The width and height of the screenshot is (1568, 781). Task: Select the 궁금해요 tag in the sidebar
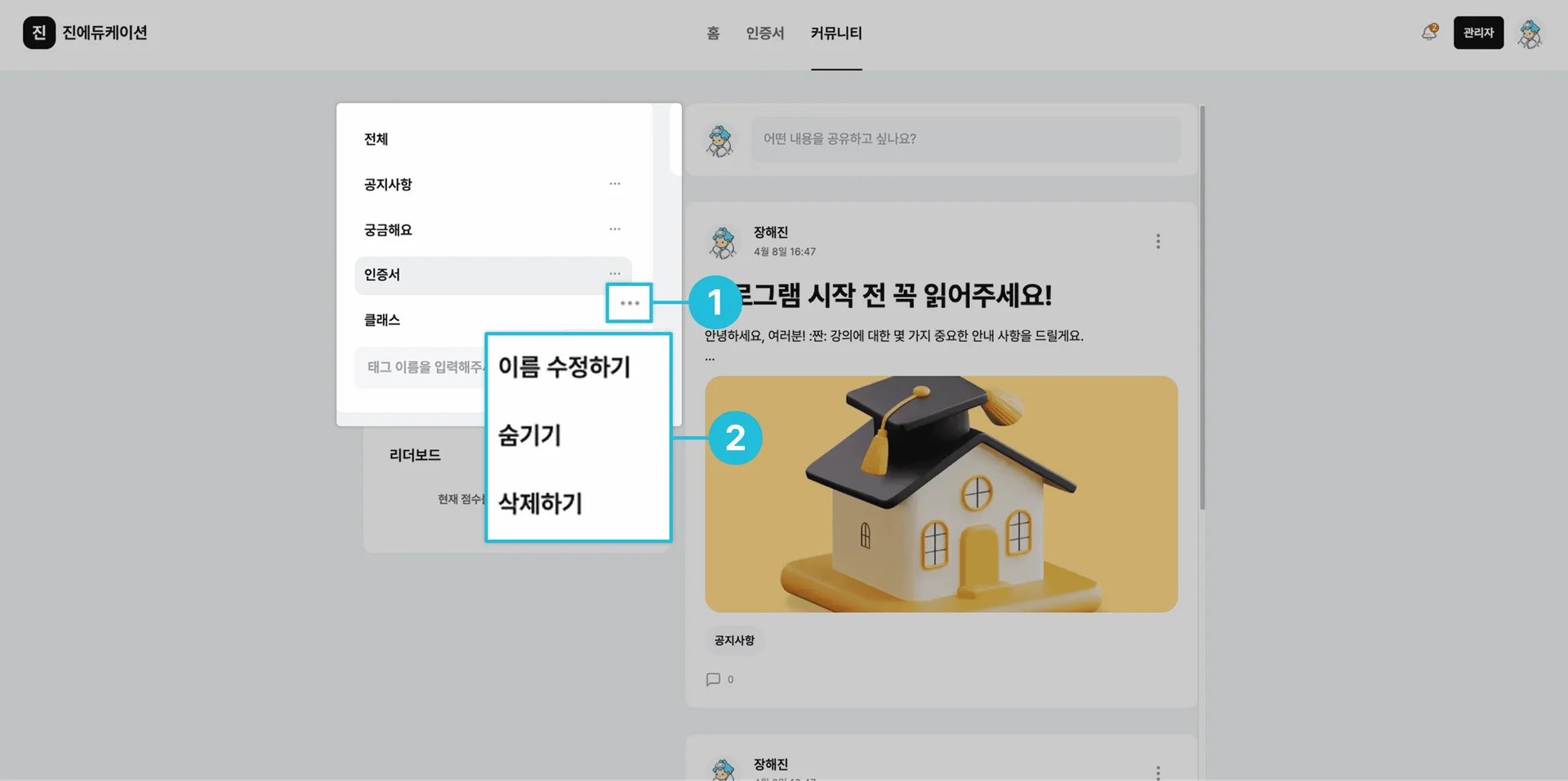388,230
